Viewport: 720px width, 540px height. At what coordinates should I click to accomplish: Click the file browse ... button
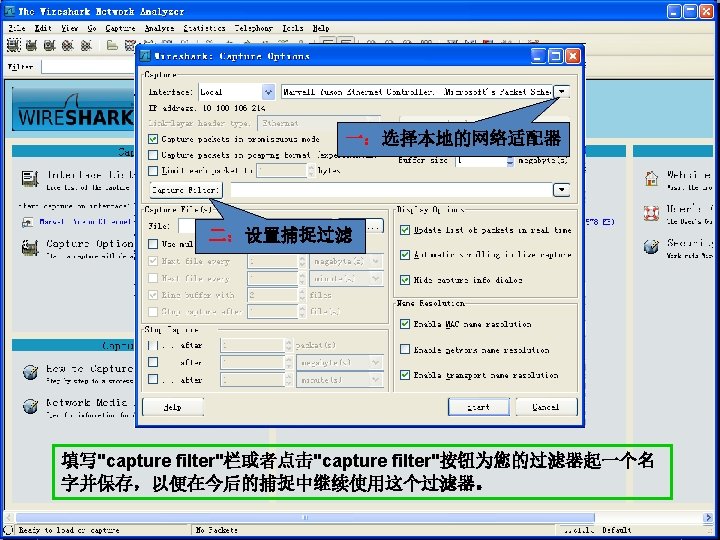click(374, 226)
